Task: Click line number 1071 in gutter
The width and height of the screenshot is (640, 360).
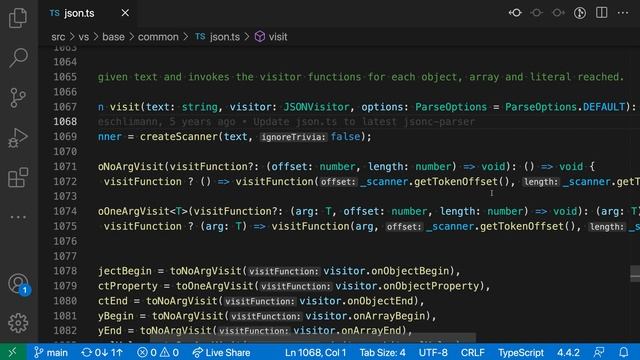Action: click(x=65, y=167)
